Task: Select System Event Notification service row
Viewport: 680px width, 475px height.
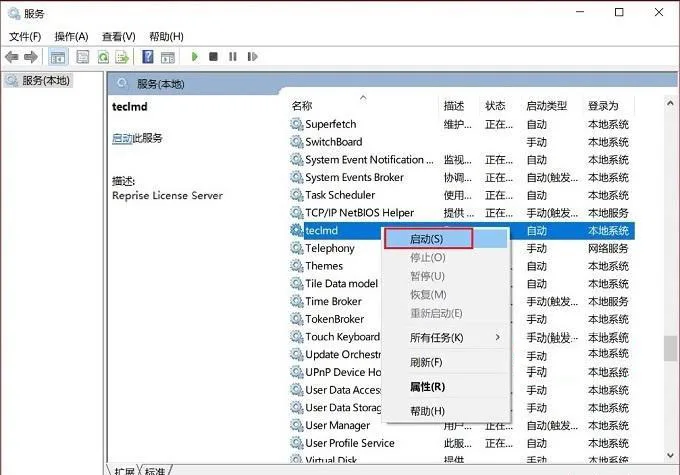Action: 460,160
